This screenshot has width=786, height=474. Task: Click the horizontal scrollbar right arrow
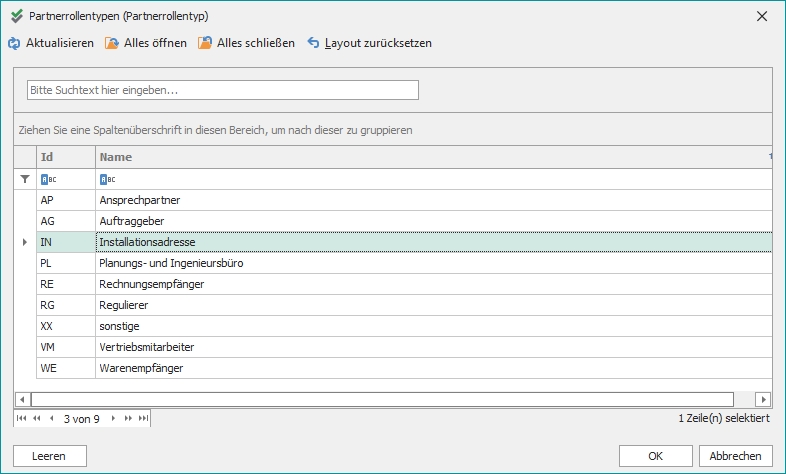coord(763,399)
